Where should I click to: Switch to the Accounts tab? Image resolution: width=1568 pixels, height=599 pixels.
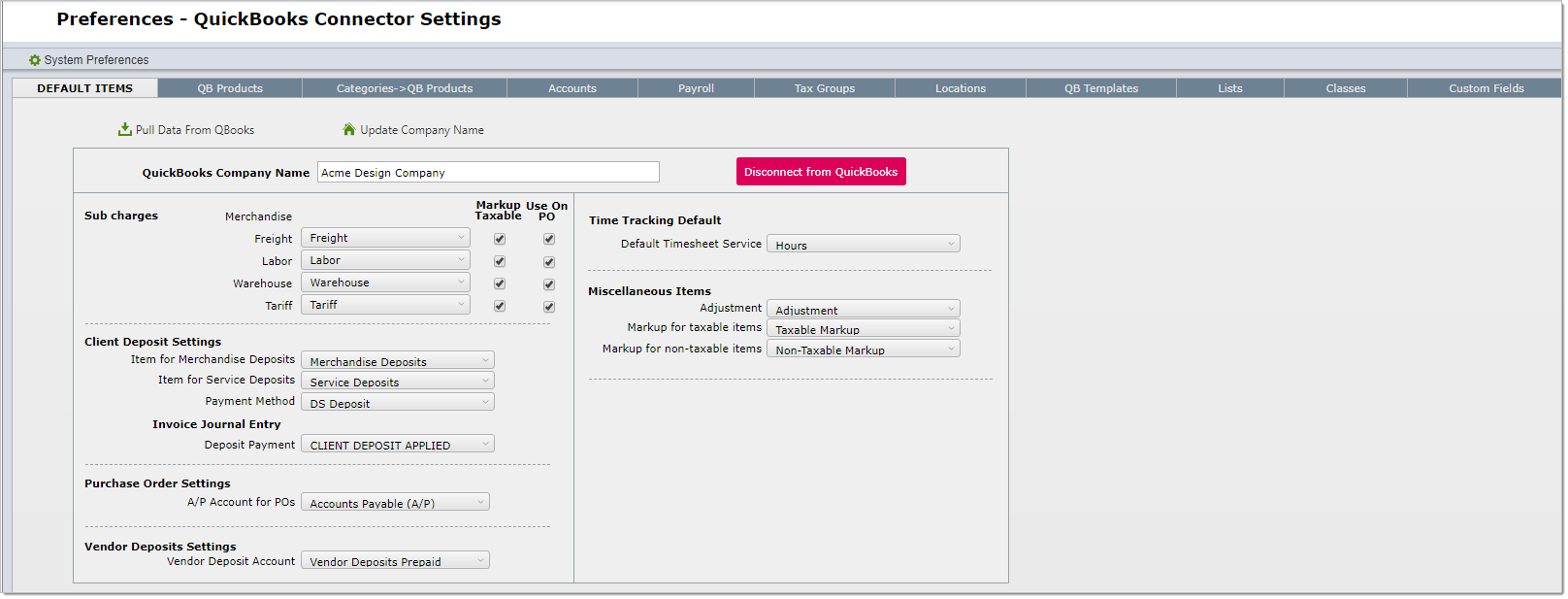tap(572, 88)
